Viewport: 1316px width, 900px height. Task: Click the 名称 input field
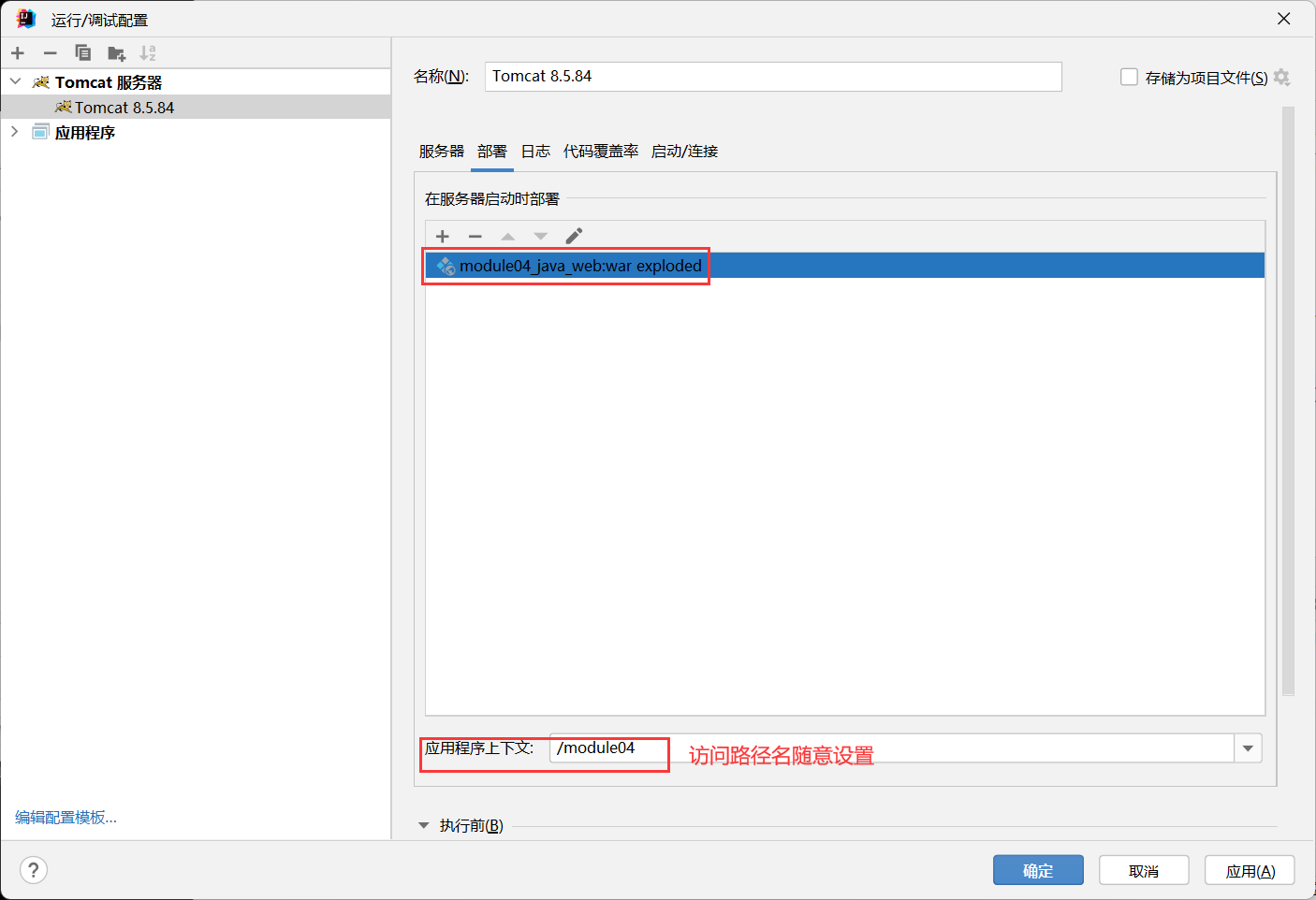[x=773, y=77]
